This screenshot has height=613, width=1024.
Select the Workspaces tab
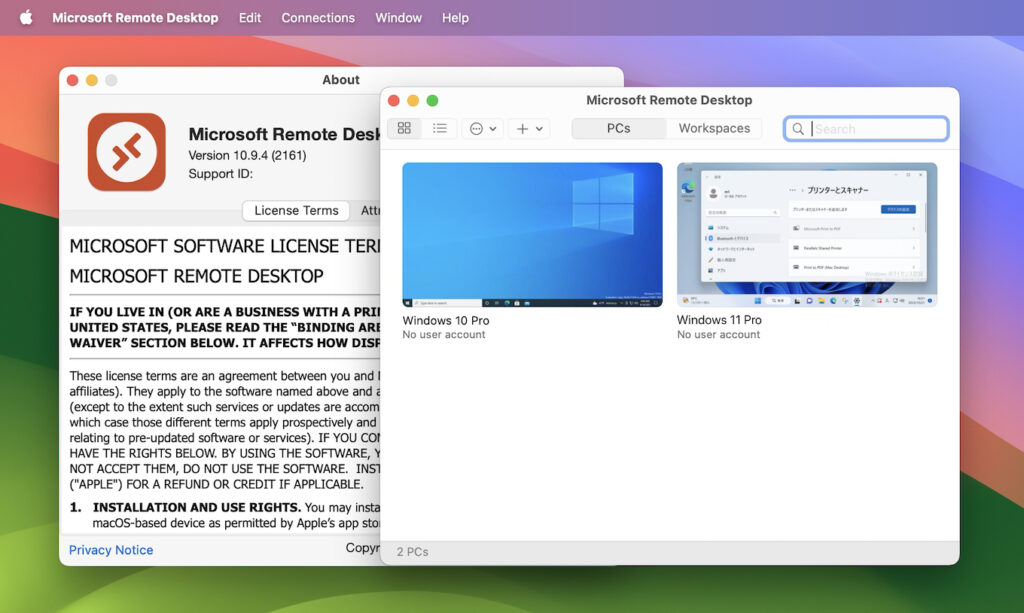(x=713, y=128)
